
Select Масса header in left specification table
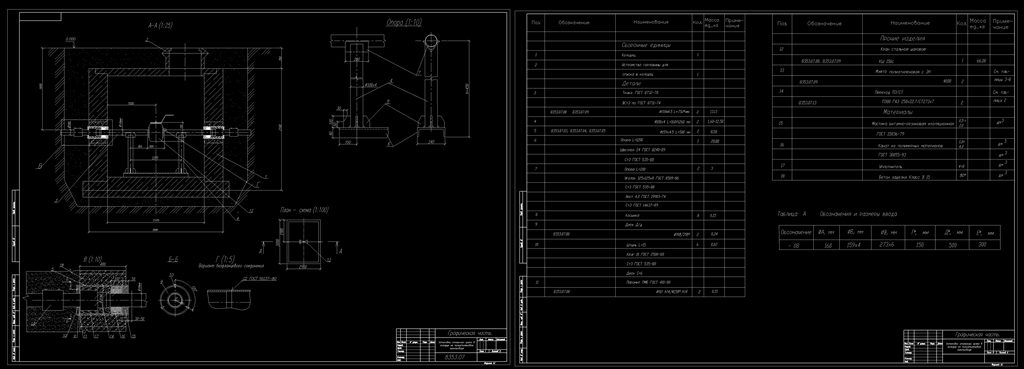(x=712, y=23)
